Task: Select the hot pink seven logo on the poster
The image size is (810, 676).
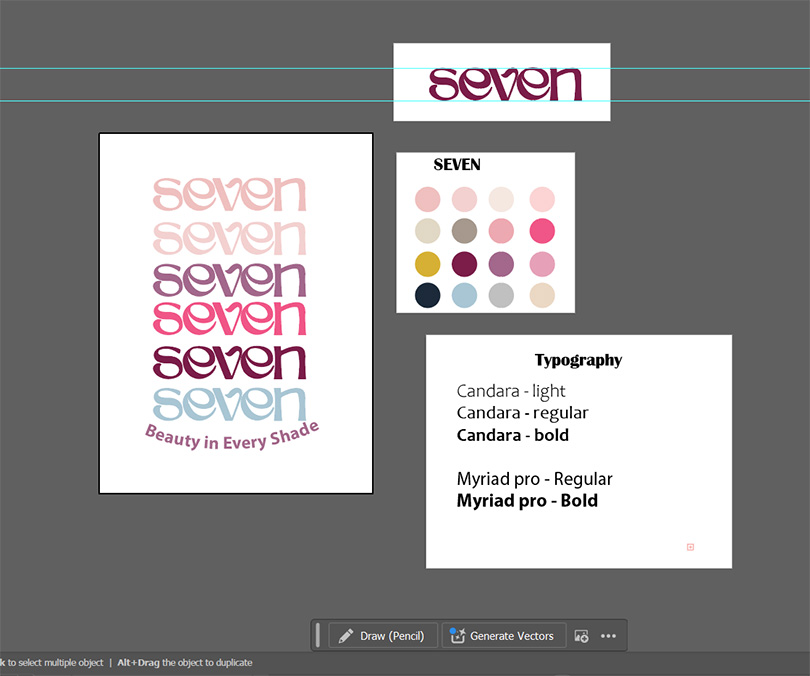Action: (x=229, y=318)
